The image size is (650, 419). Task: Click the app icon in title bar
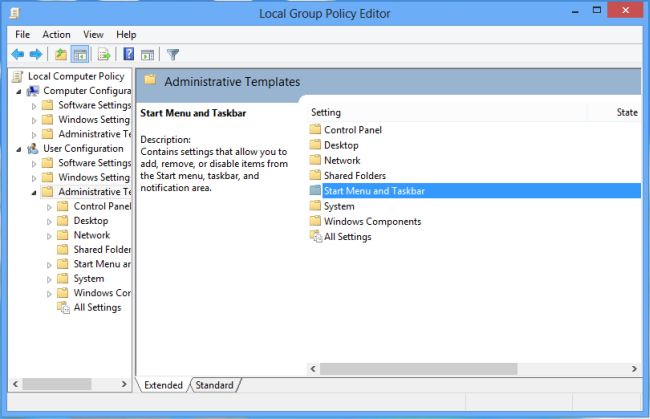tap(15, 14)
